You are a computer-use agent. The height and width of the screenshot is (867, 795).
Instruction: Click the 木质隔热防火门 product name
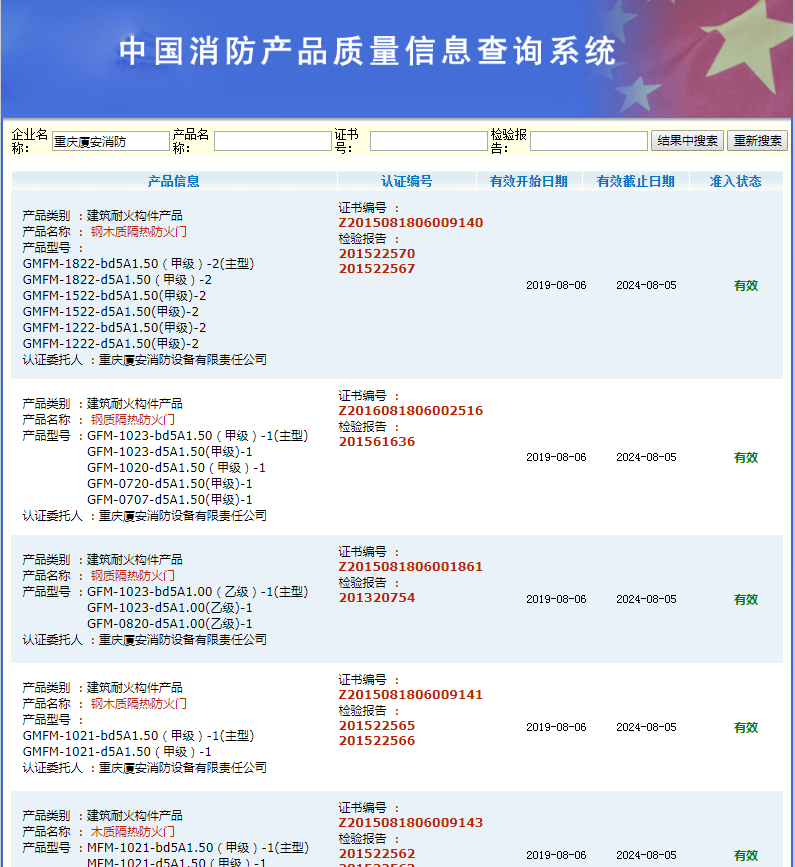pyautogui.click(x=132, y=832)
